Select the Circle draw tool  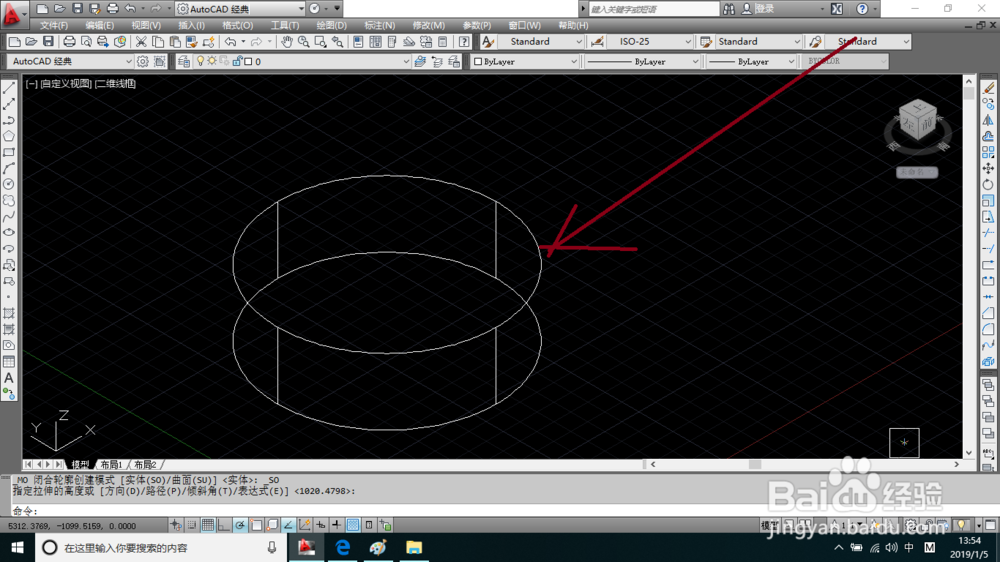point(9,184)
